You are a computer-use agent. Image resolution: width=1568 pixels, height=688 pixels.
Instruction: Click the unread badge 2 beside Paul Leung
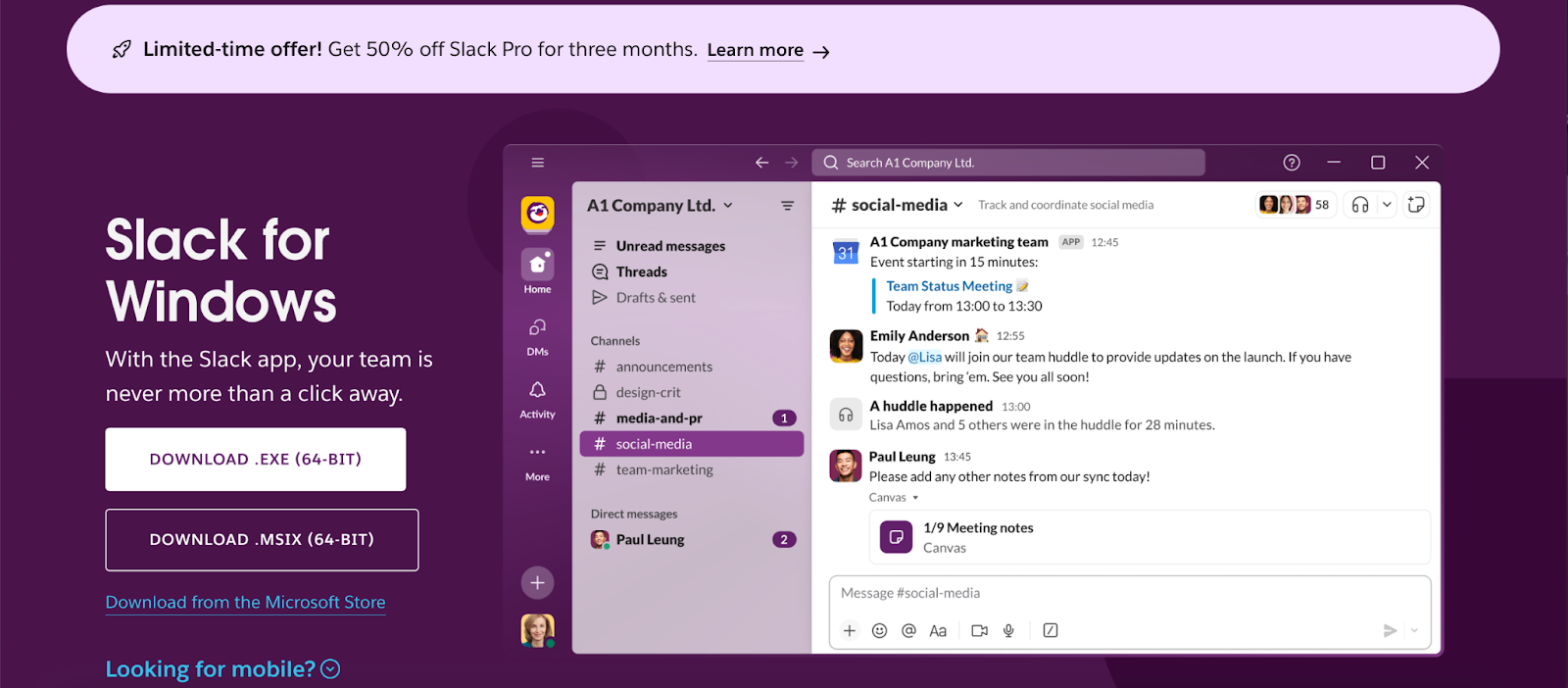[784, 540]
